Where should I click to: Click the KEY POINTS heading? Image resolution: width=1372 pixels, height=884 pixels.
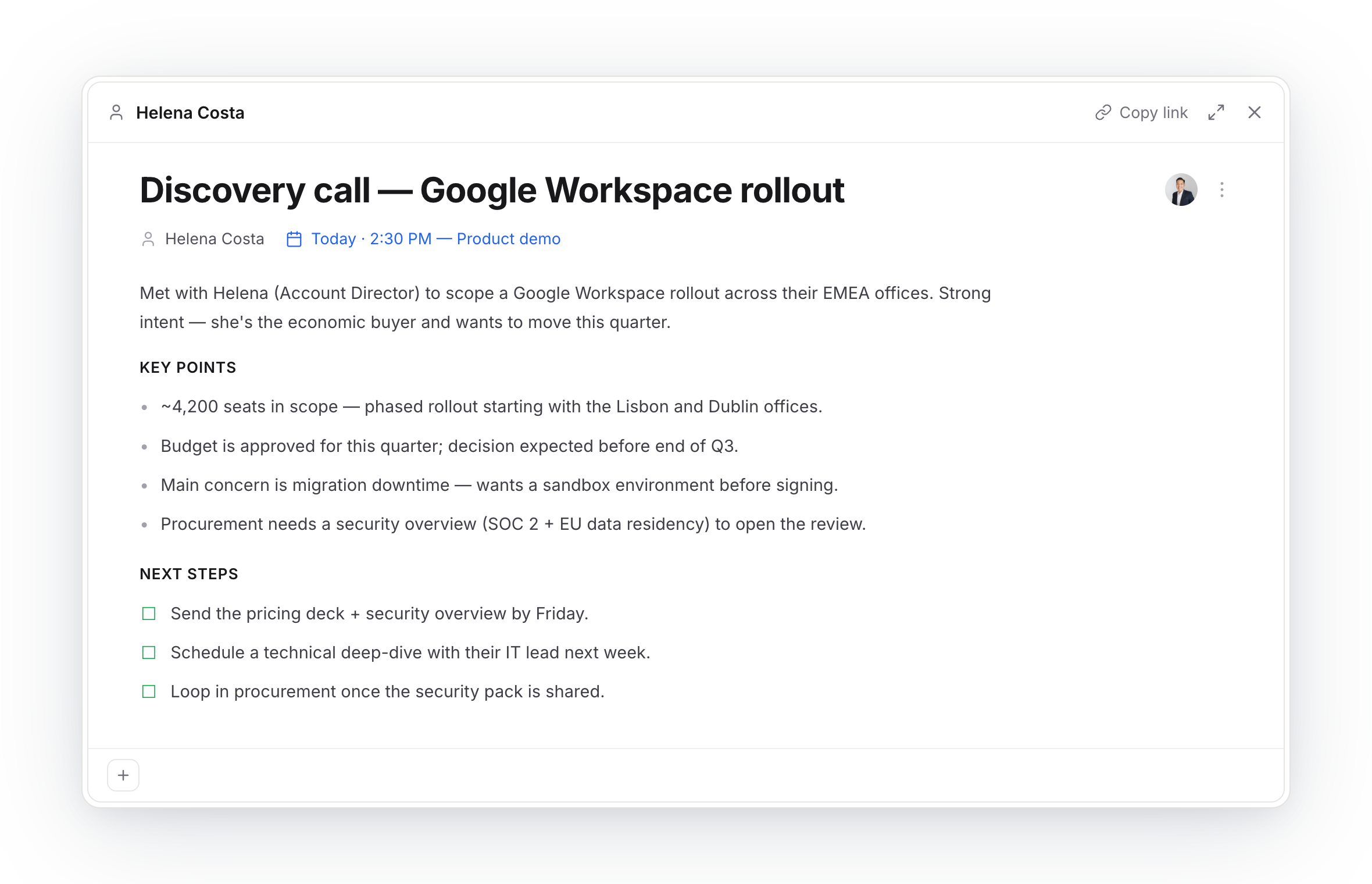tap(188, 368)
